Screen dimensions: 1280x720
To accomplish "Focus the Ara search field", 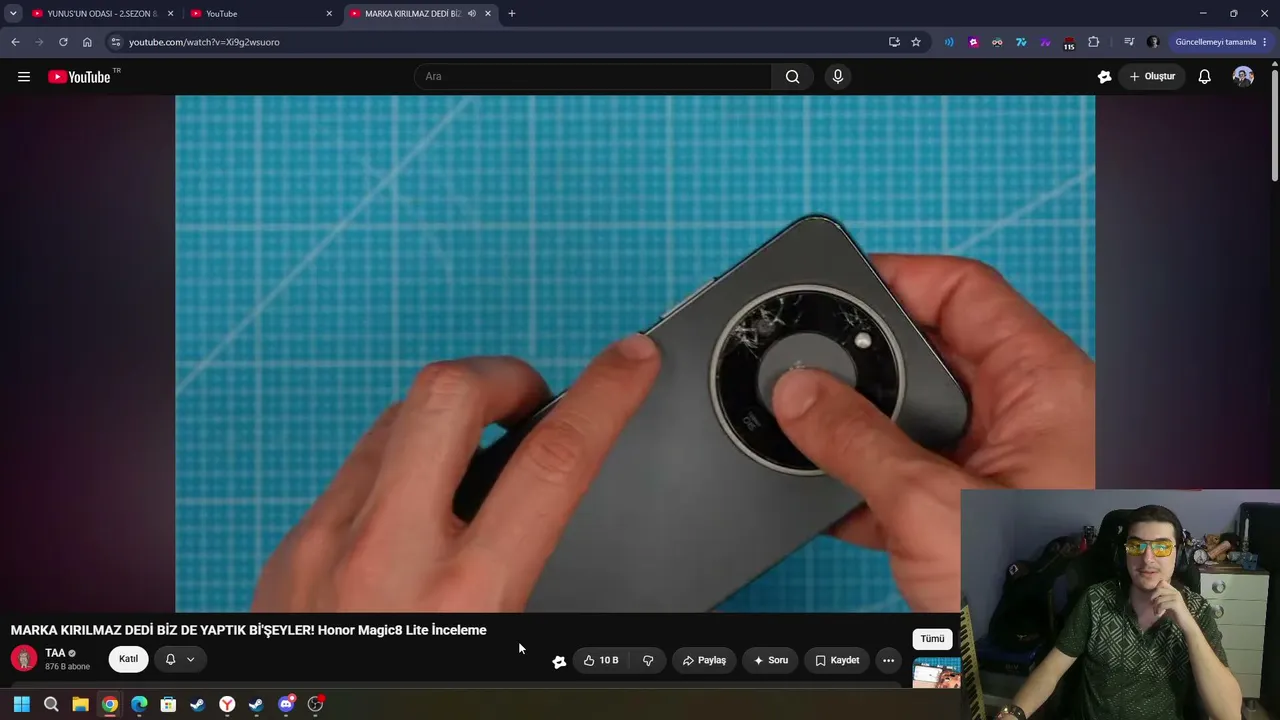I will pos(593,77).
